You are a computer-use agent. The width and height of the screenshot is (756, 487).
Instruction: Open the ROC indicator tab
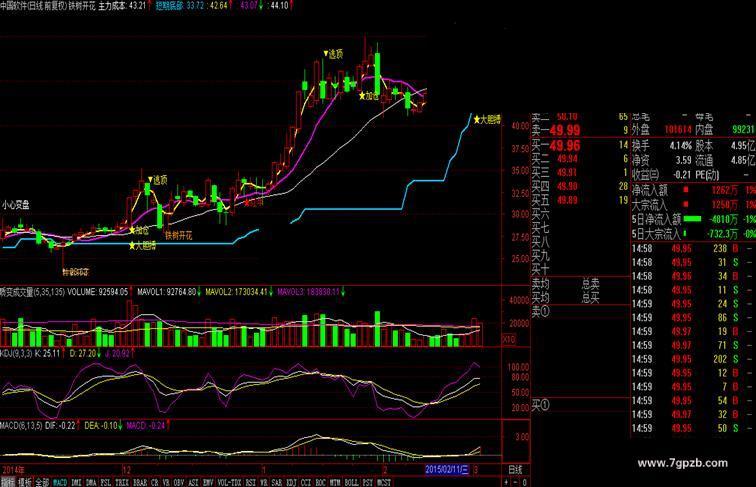pos(320,482)
